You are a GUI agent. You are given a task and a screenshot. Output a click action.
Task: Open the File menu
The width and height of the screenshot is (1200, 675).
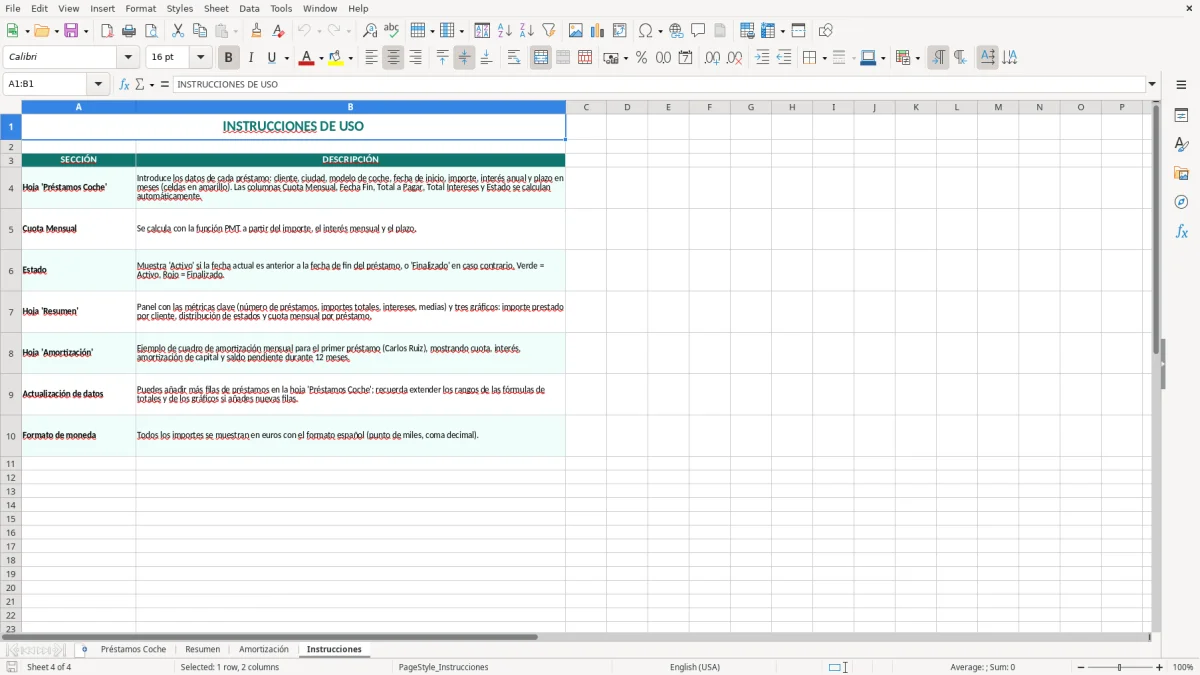(12, 8)
